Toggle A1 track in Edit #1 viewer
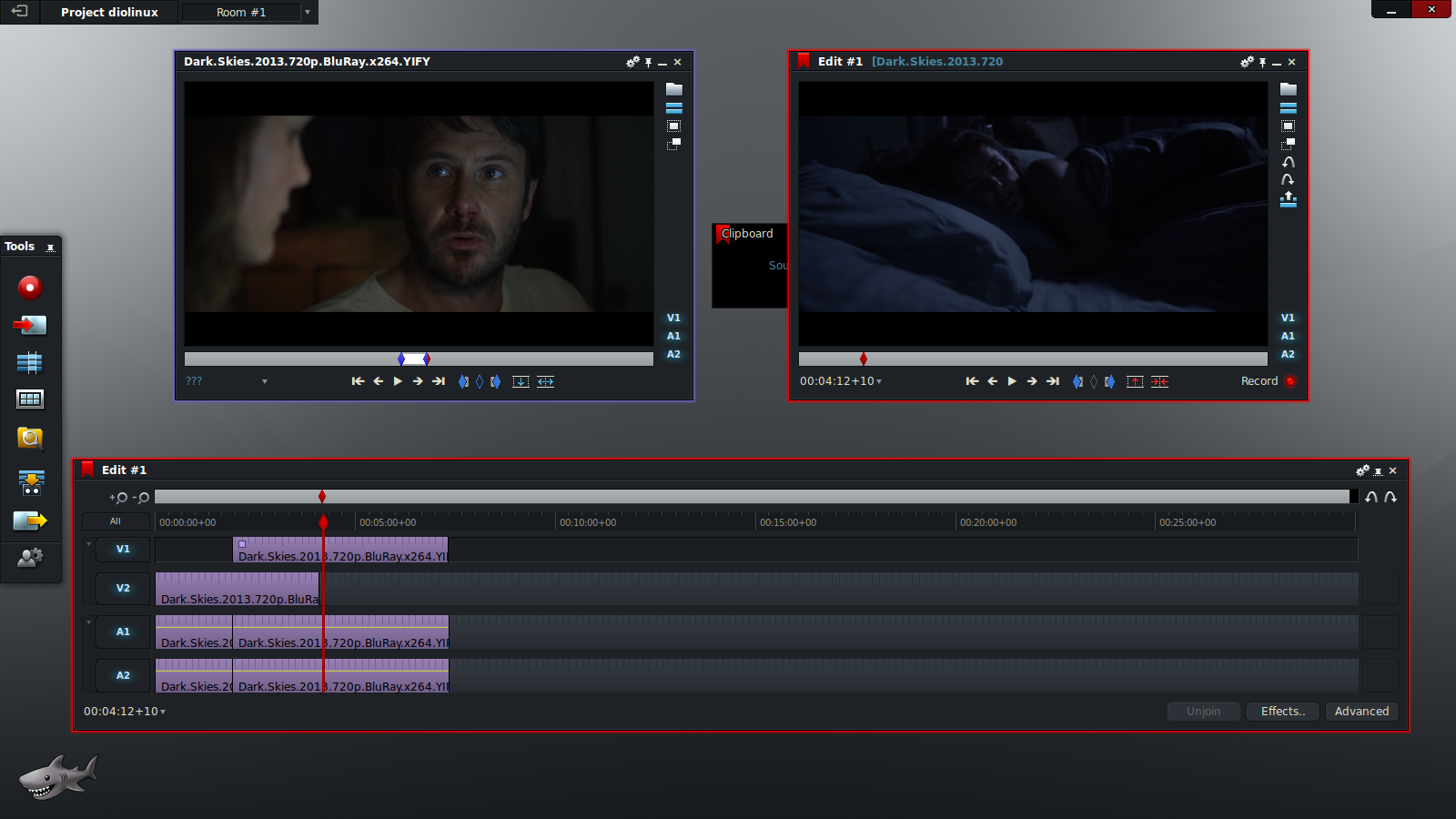This screenshot has width=1456, height=819. coord(1288,337)
